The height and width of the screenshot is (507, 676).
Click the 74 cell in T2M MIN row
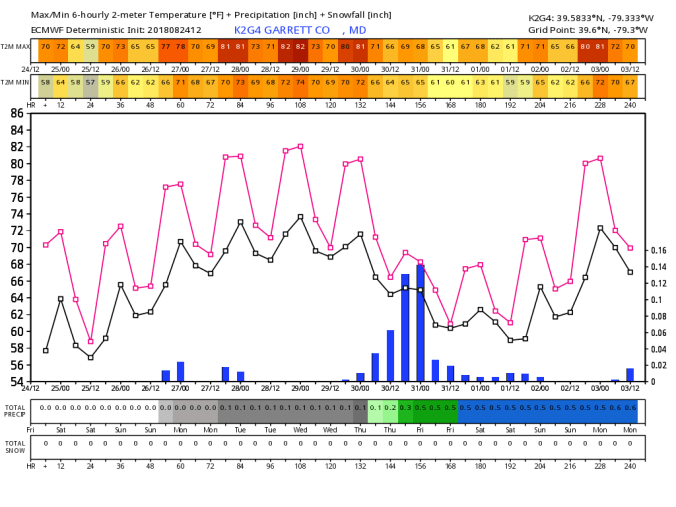coord(301,82)
